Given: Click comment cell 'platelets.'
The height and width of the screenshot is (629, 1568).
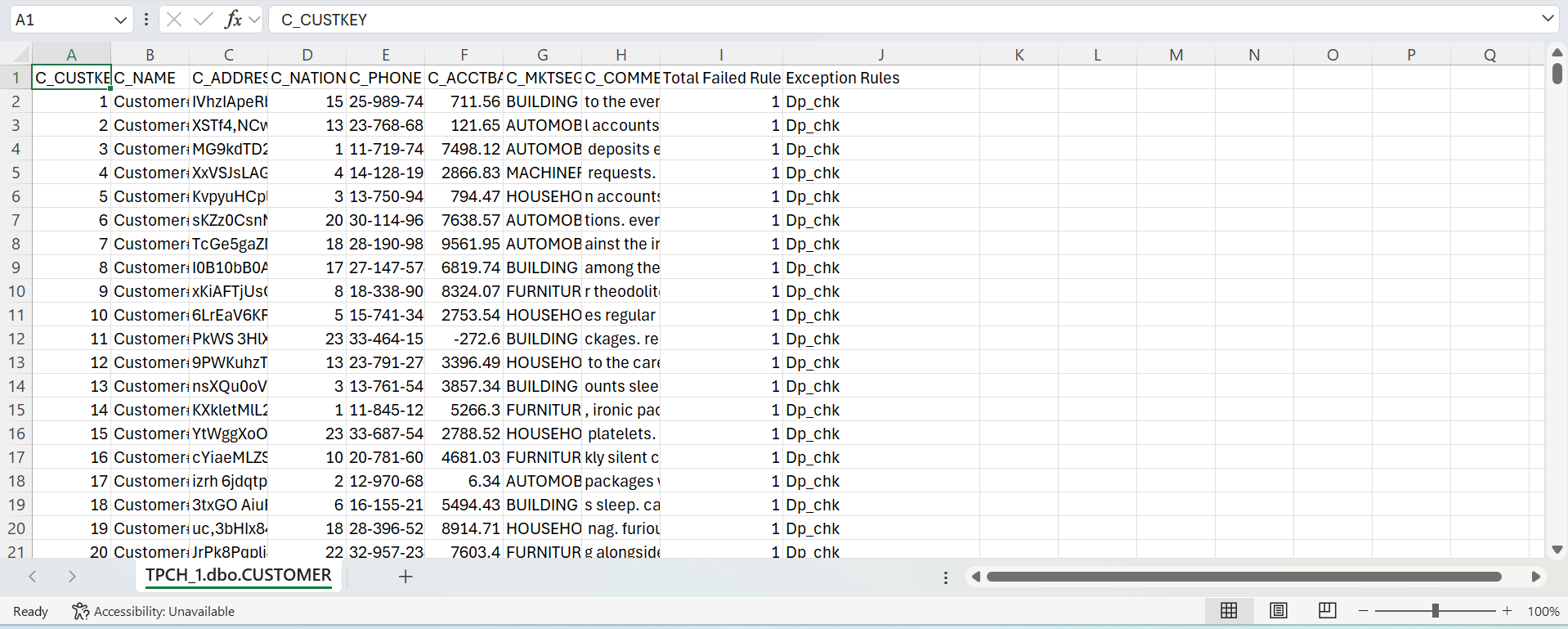Looking at the screenshot, I should coord(621,434).
